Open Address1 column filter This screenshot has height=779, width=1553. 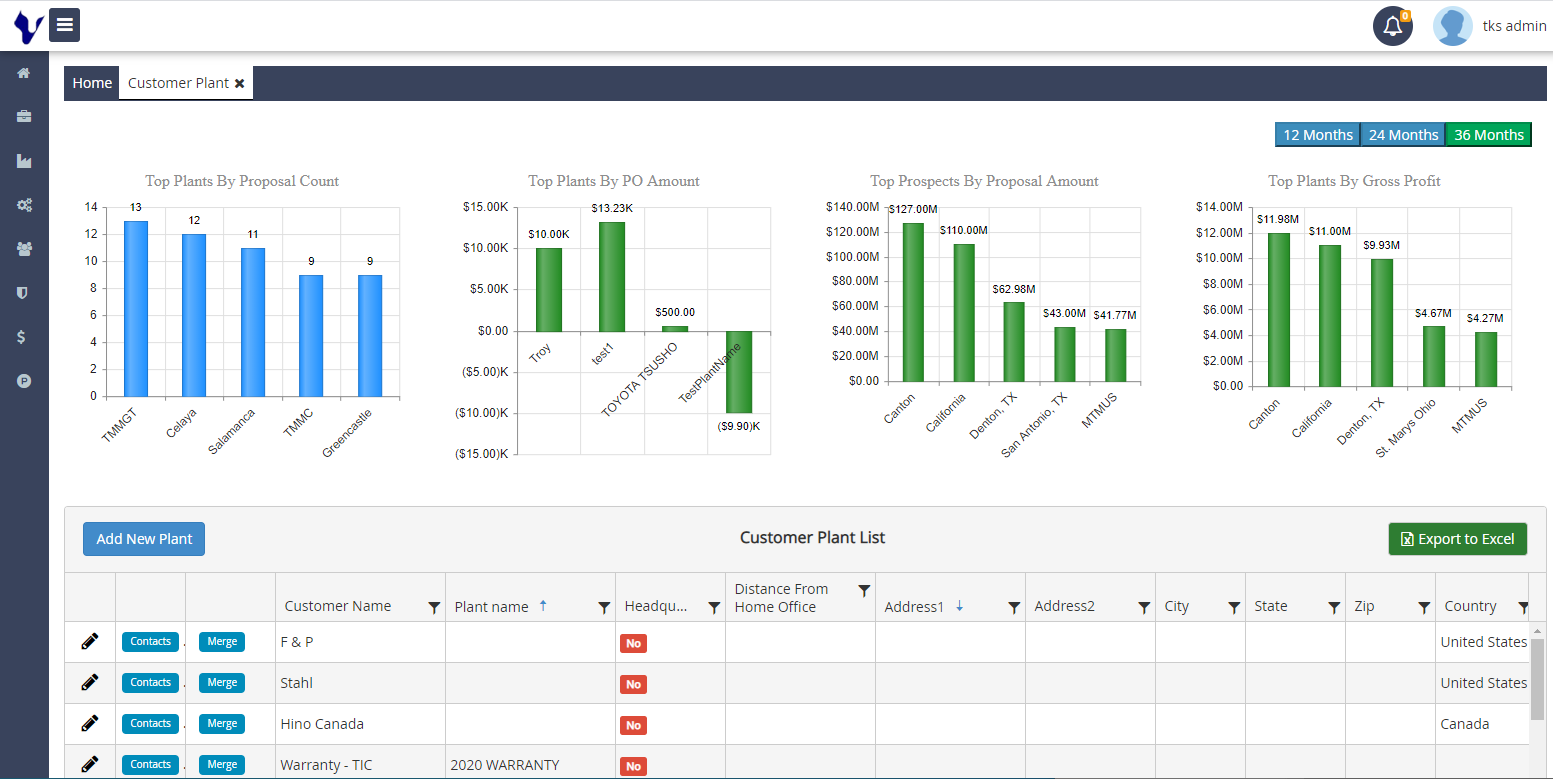click(1014, 607)
